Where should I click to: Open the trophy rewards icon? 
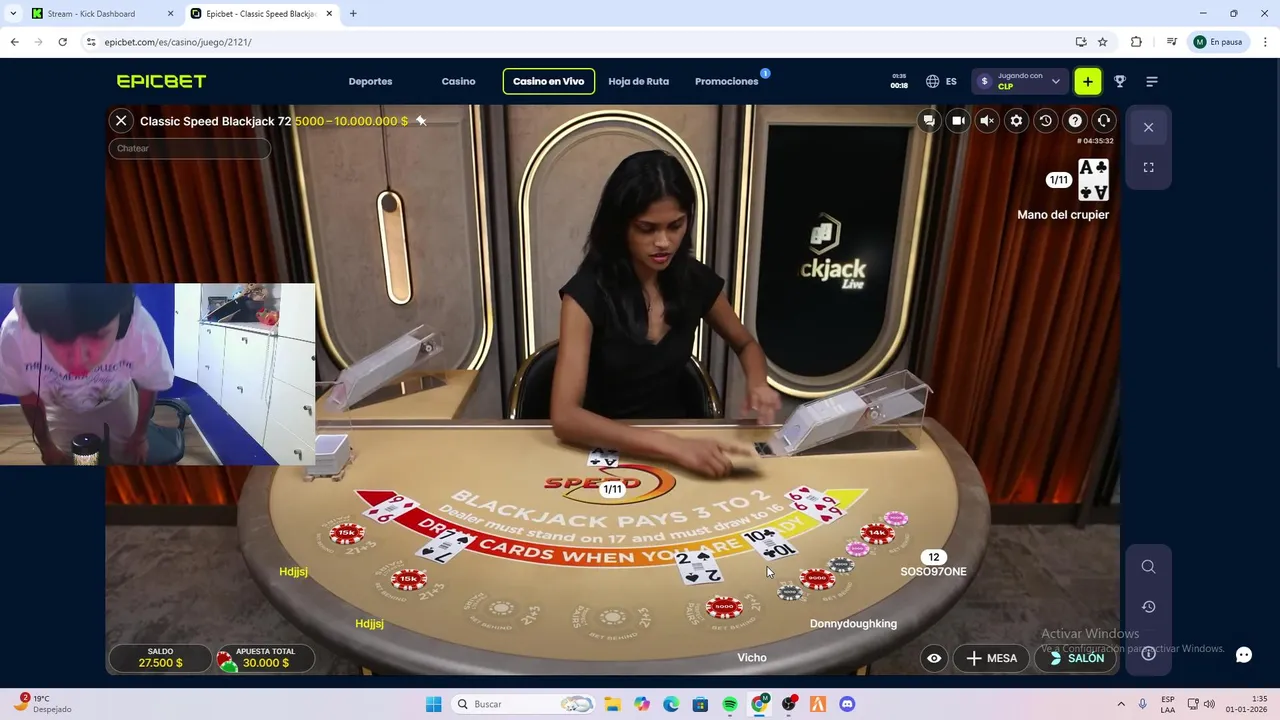pos(1120,81)
